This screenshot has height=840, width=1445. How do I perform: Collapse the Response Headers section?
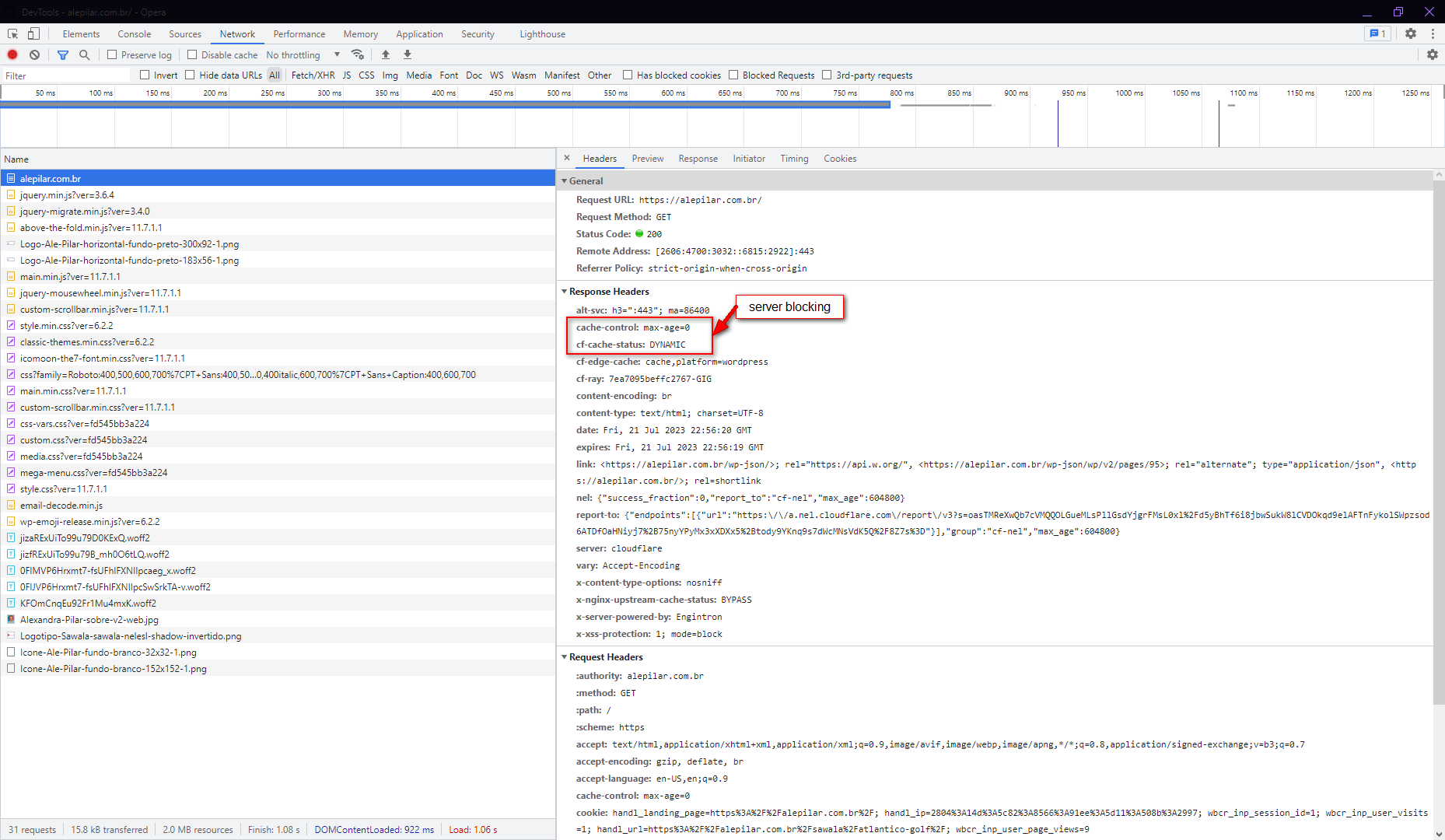(x=565, y=292)
